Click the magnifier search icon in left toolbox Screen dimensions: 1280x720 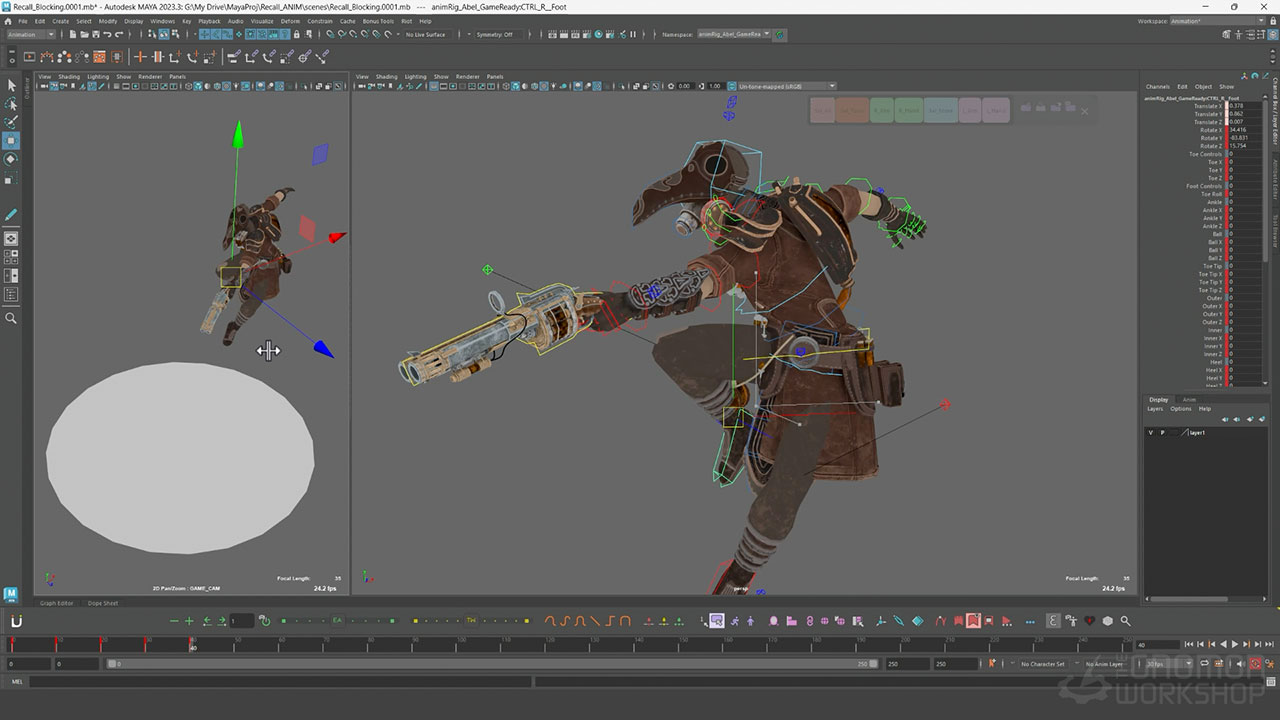[x=12, y=318]
